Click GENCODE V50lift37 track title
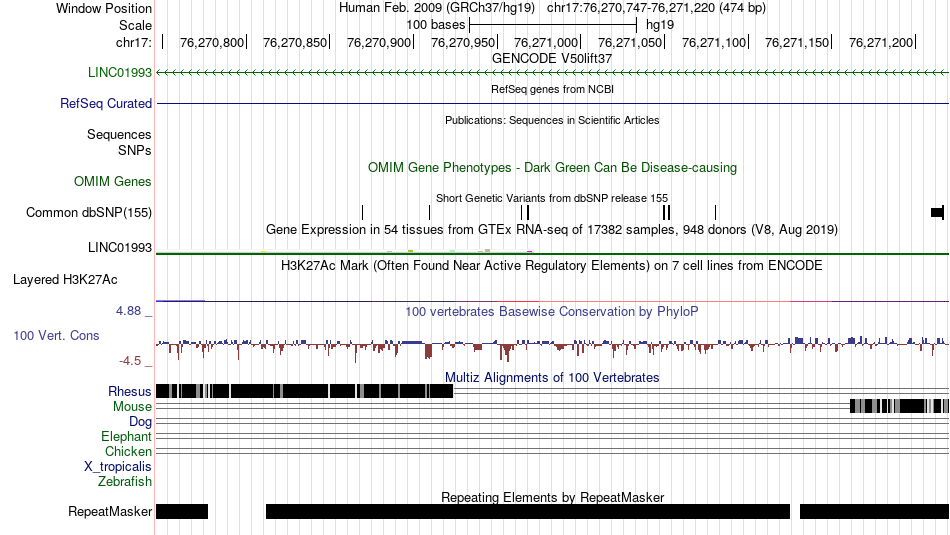 [x=552, y=59]
